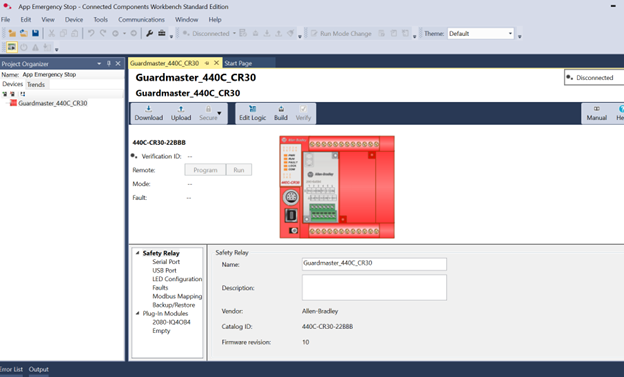Click the Secure lock button

208,113
